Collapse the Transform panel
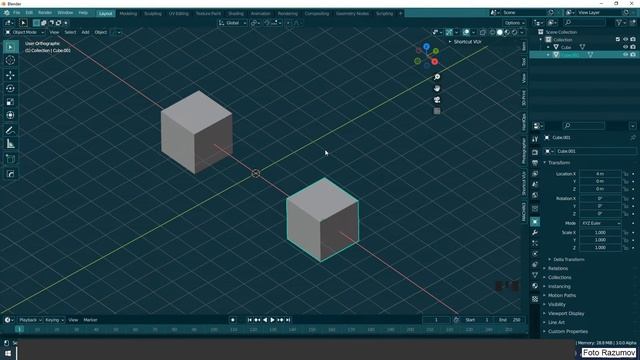This screenshot has width=640, height=360. point(558,163)
